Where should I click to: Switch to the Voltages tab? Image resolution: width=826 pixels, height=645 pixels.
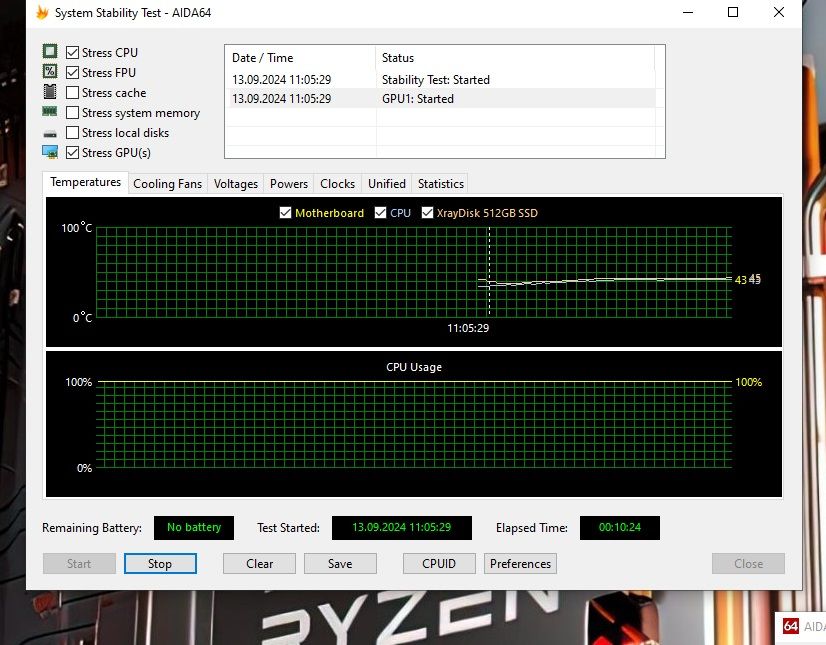[x=236, y=184]
